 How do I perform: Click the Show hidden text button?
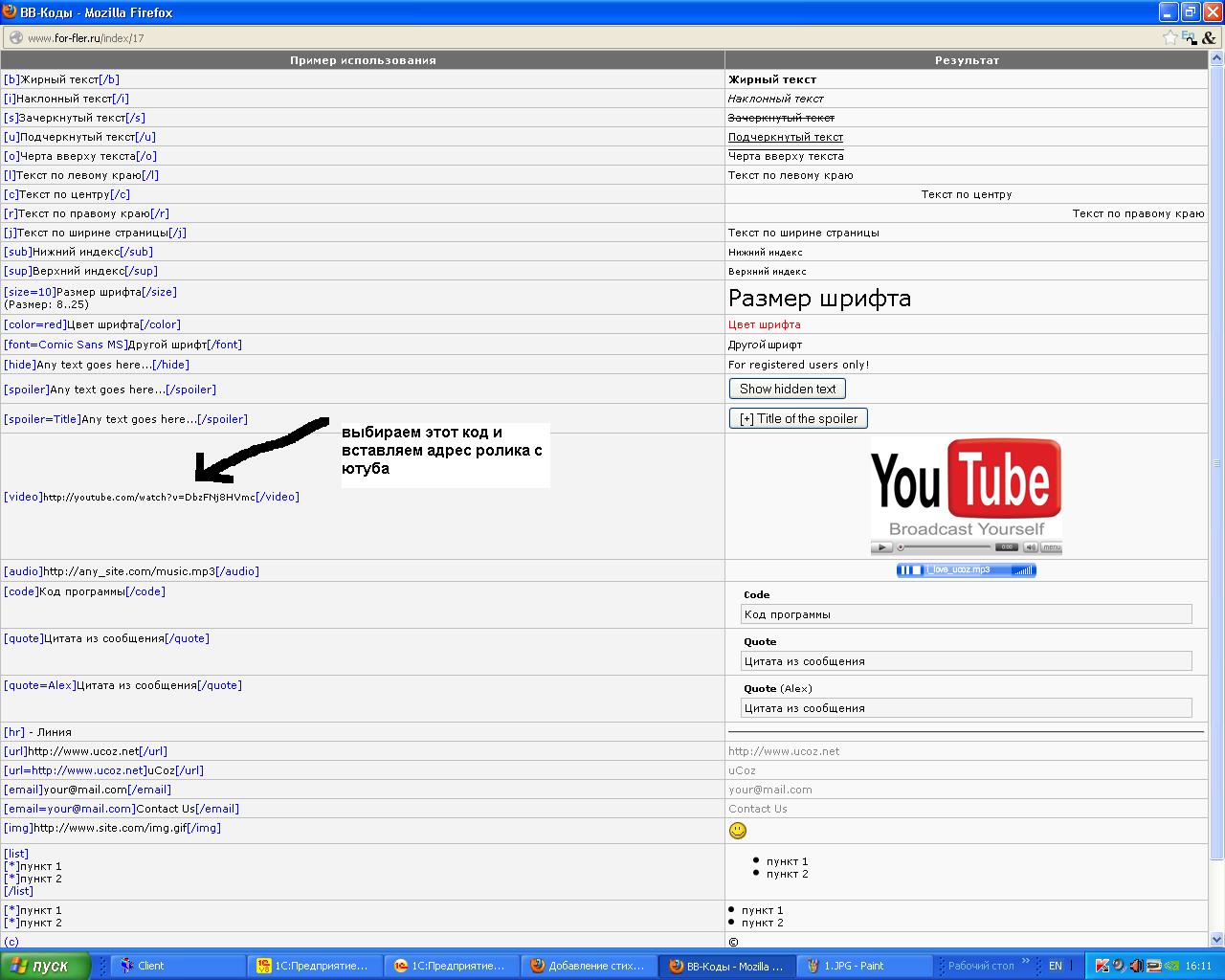pyautogui.click(x=788, y=389)
